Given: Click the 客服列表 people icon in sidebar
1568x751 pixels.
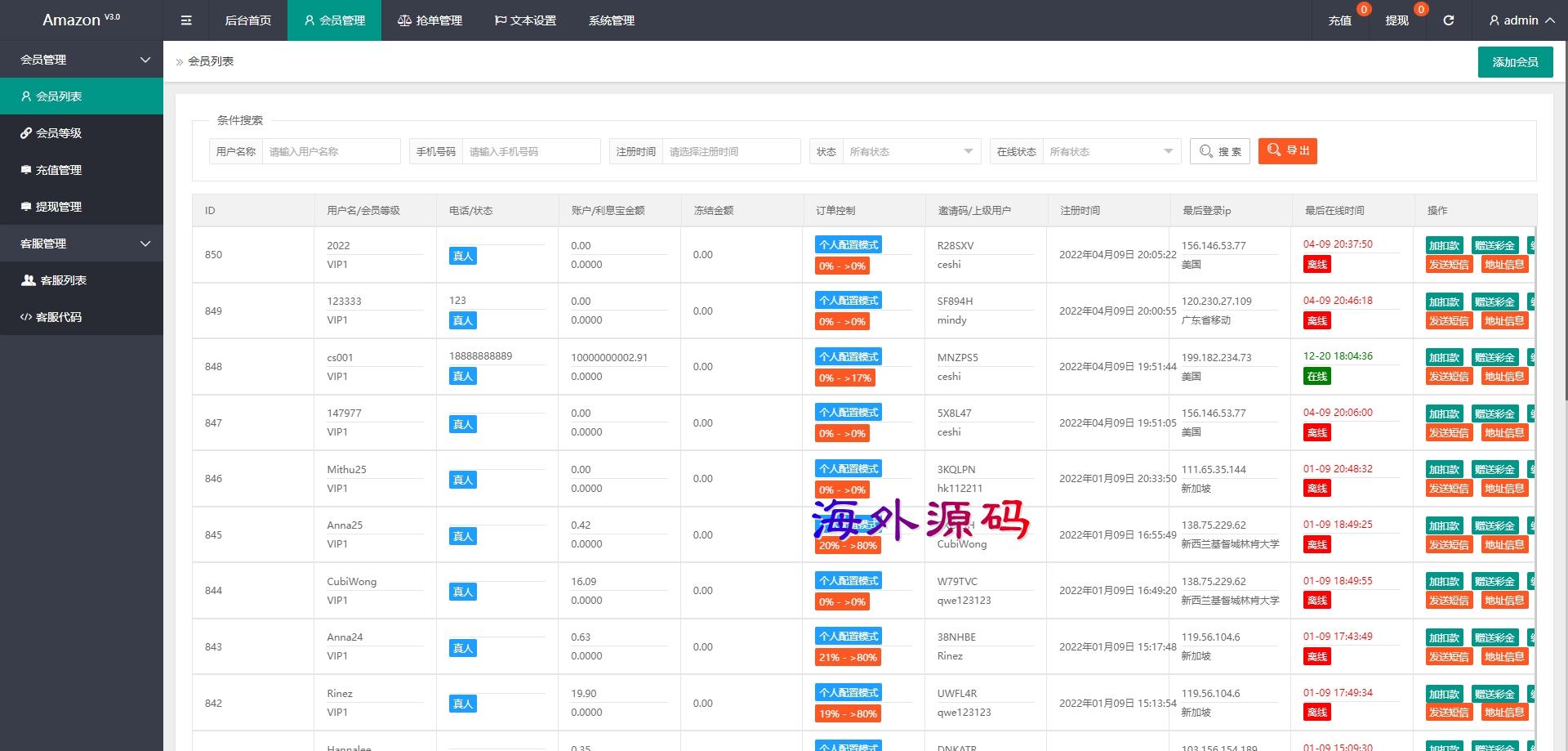Looking at the screenshot, I should (28, 280).
